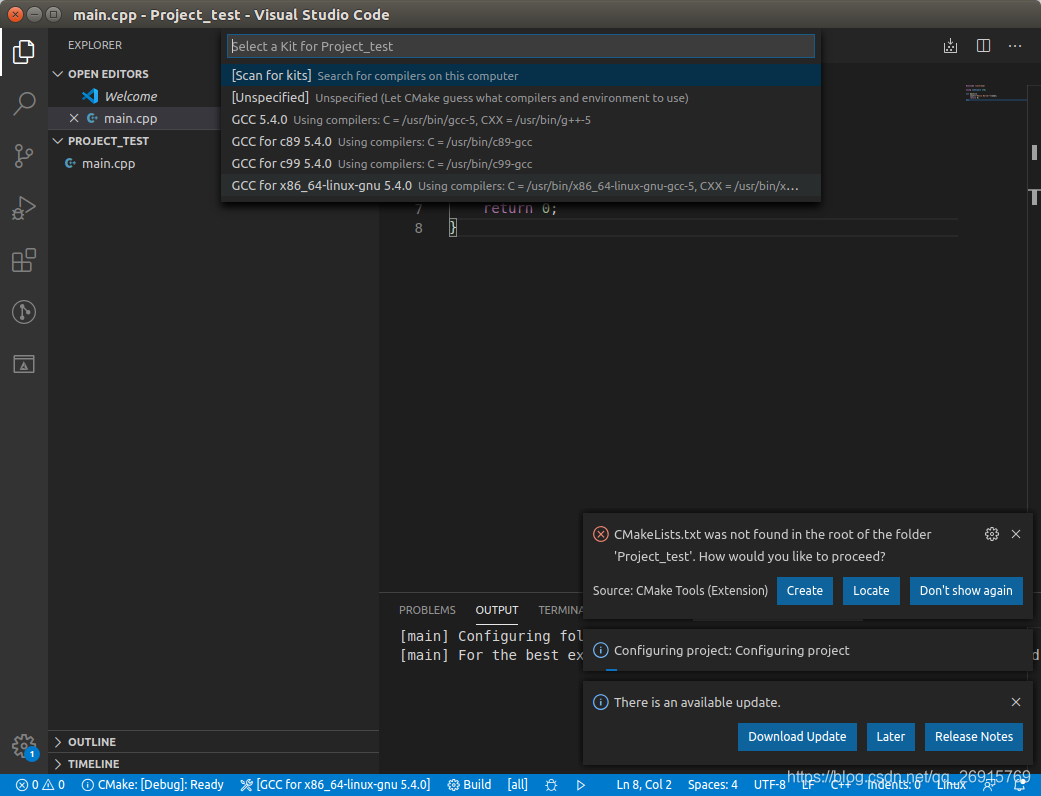Image resolution: width=1041 pixels, height=796 pixels.
Task: Click the split editor right icon
Action: click(983, 46)
